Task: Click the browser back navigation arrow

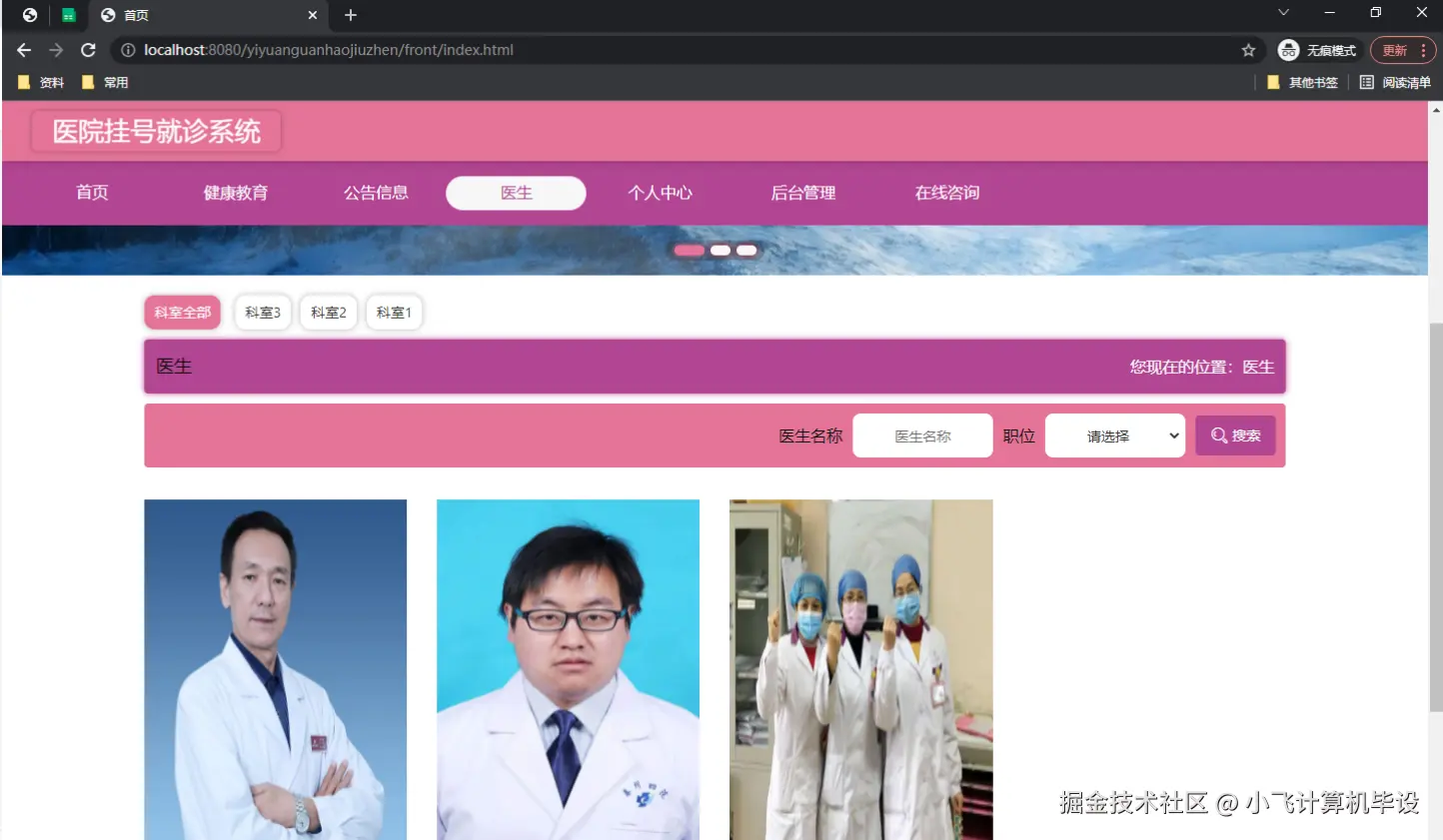Action: (x=23, y=49)
